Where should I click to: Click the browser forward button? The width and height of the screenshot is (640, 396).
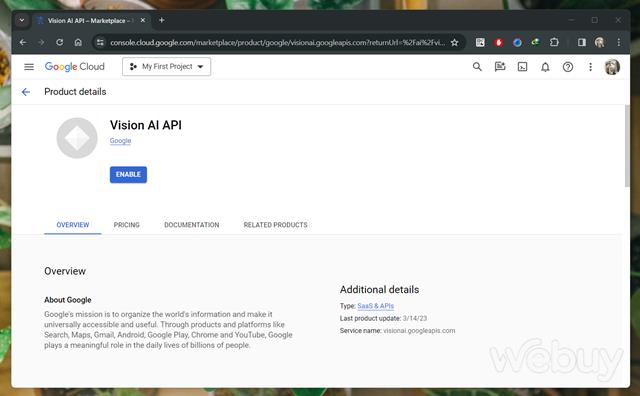coord(41,42)
